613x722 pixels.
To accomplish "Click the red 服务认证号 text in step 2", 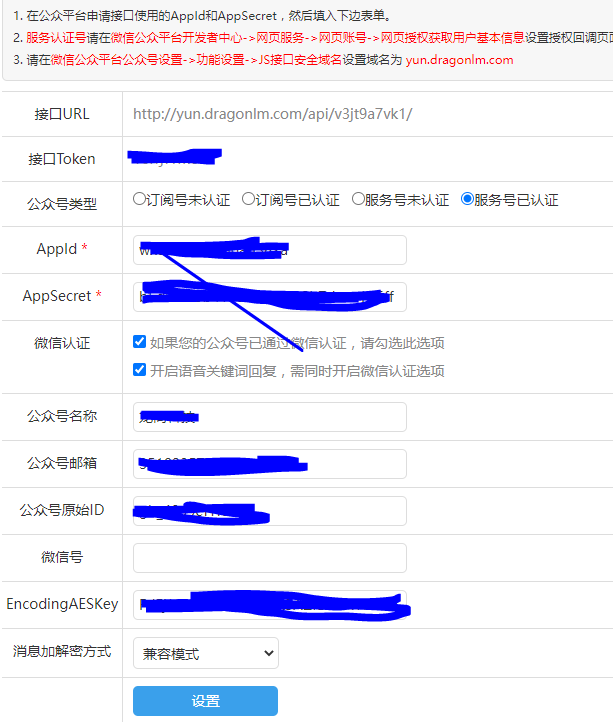I will tap(56, 38).
